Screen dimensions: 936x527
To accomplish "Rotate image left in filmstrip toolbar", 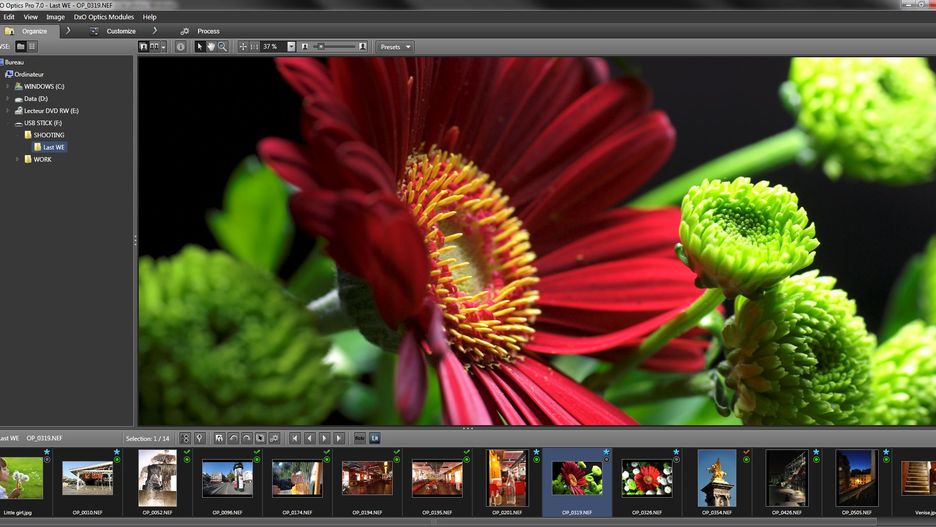I will (233, 438).
